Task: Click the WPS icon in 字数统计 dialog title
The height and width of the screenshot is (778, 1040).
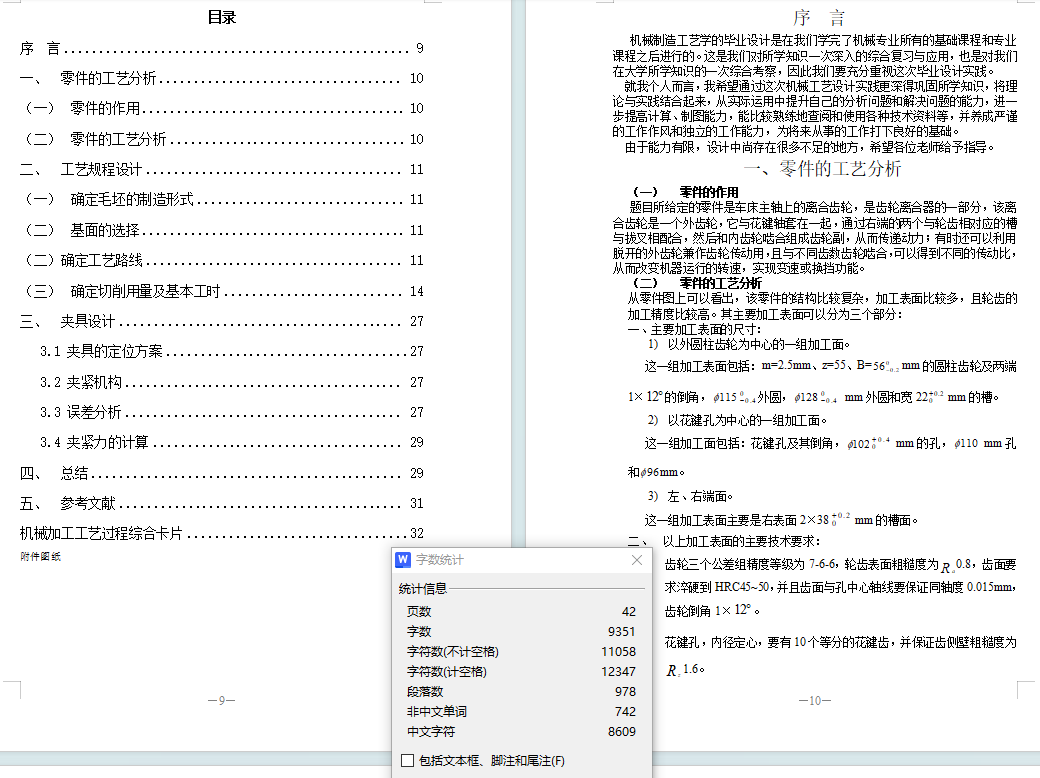Action: 403,560
